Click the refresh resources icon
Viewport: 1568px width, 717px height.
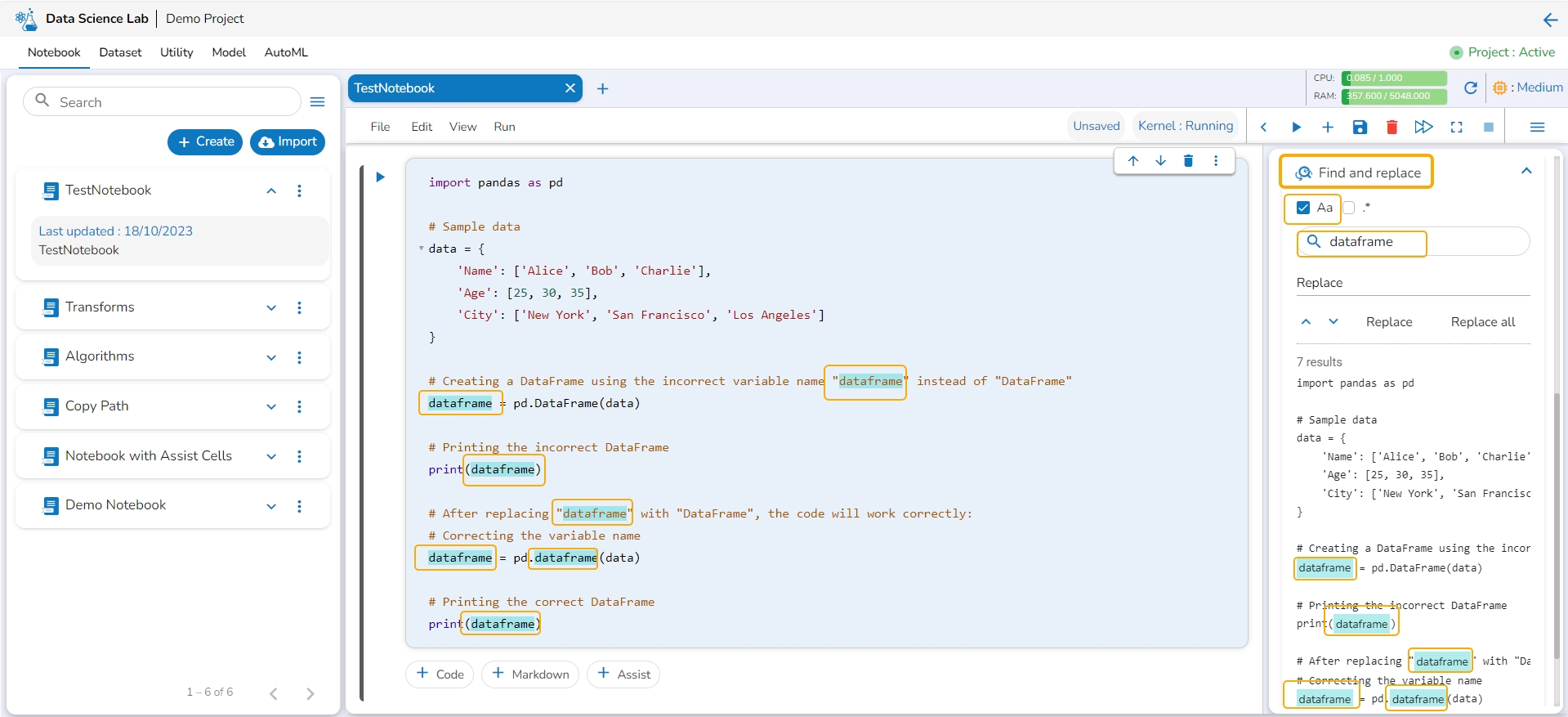click(x=1470, y=87)
